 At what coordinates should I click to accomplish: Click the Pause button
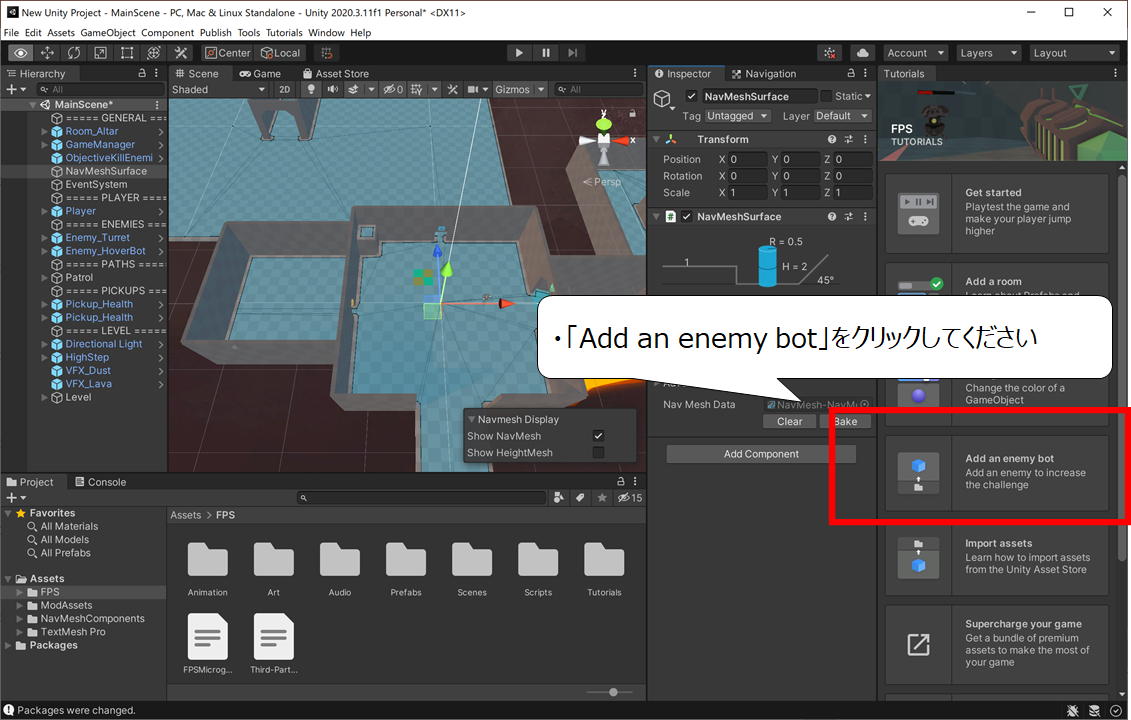click(546, 53)
